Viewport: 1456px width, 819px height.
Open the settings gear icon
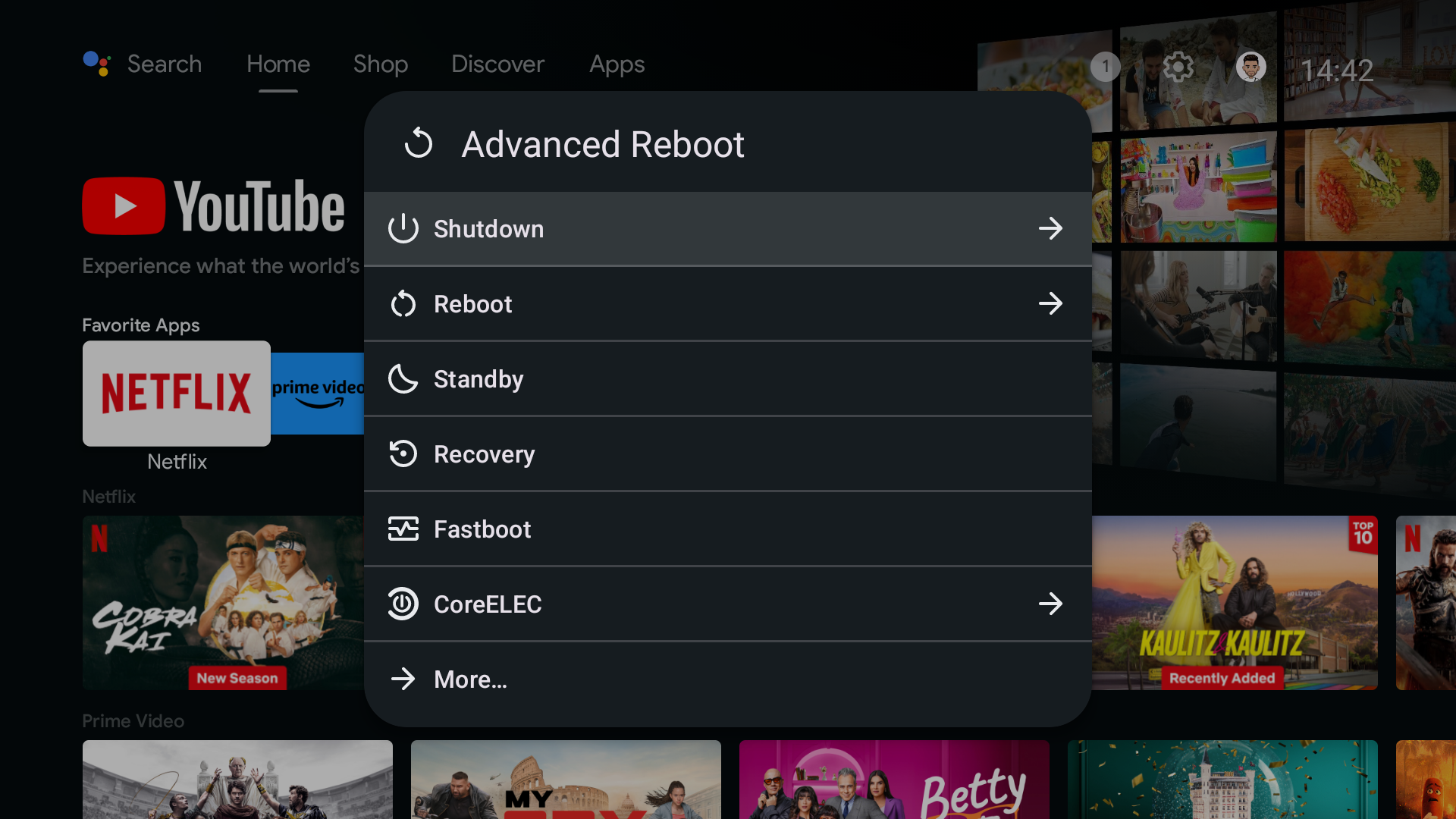pos(1178,67)
